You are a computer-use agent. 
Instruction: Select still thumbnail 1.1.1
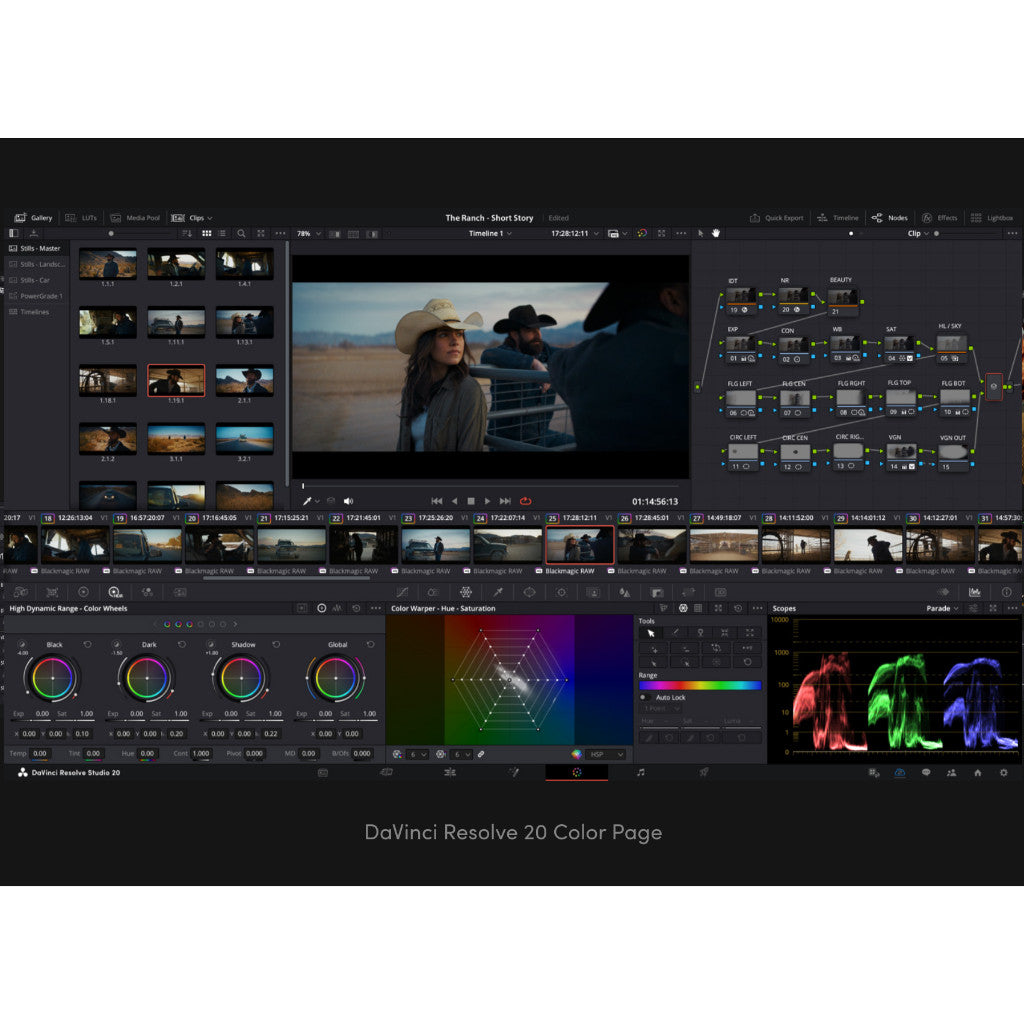click(x=108, y=264)
